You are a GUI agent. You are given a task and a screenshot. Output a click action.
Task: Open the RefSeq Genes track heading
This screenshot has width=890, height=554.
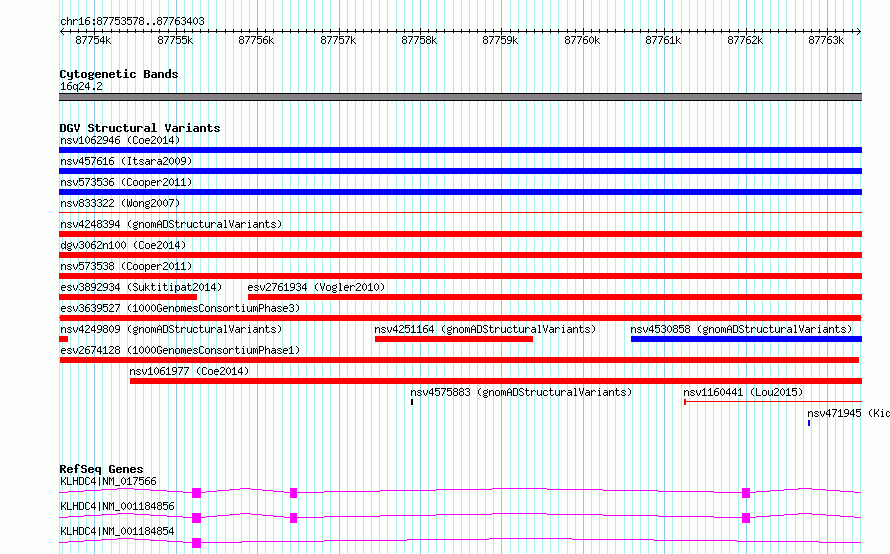click(x=101, y=469)
